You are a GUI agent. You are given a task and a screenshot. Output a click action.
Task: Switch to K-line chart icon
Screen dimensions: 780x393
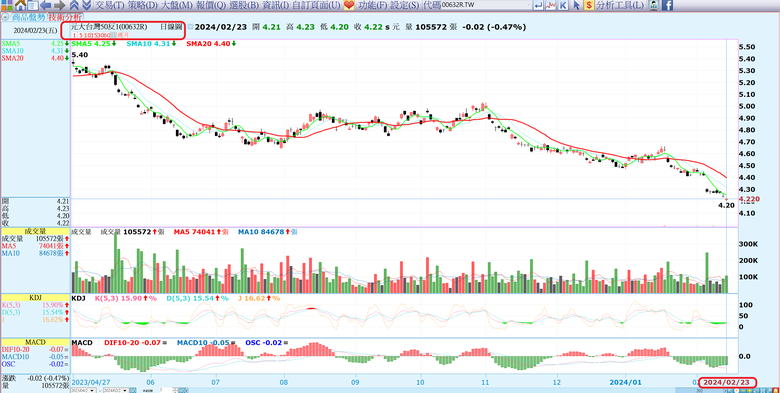click(x=563, y=5)
